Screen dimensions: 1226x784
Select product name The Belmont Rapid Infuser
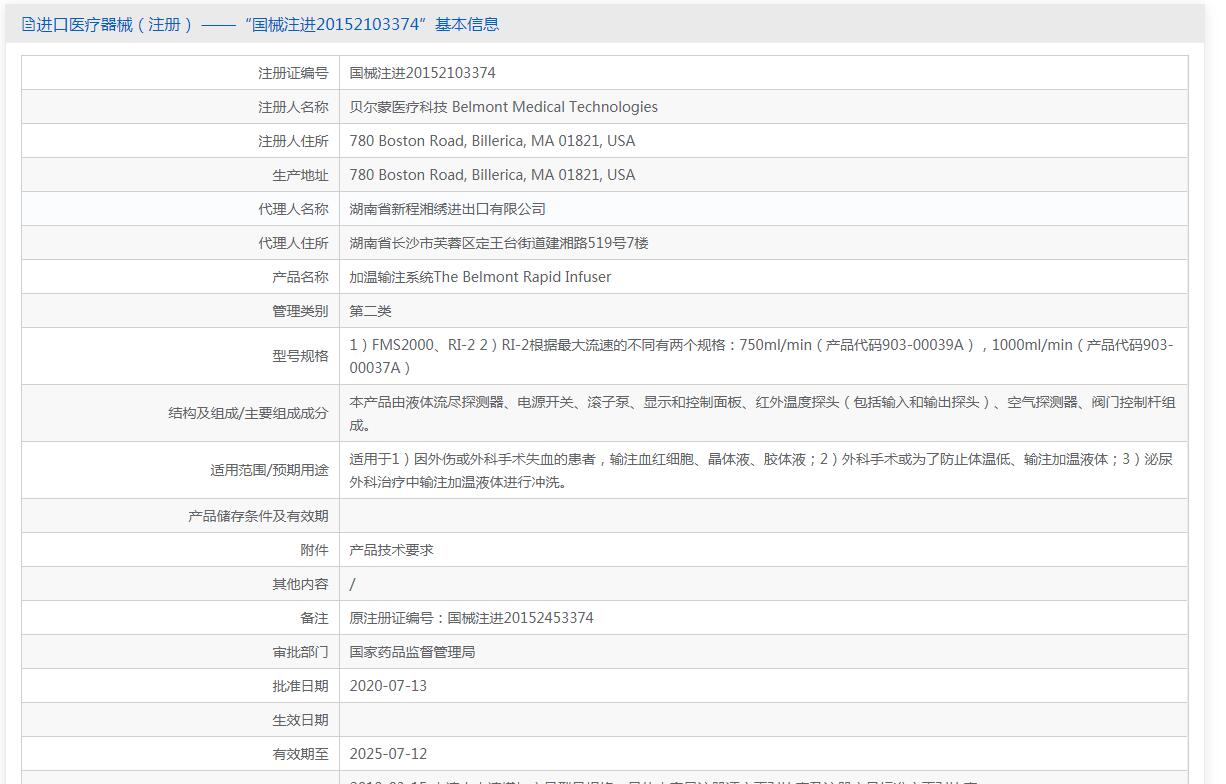click(480, 277)
